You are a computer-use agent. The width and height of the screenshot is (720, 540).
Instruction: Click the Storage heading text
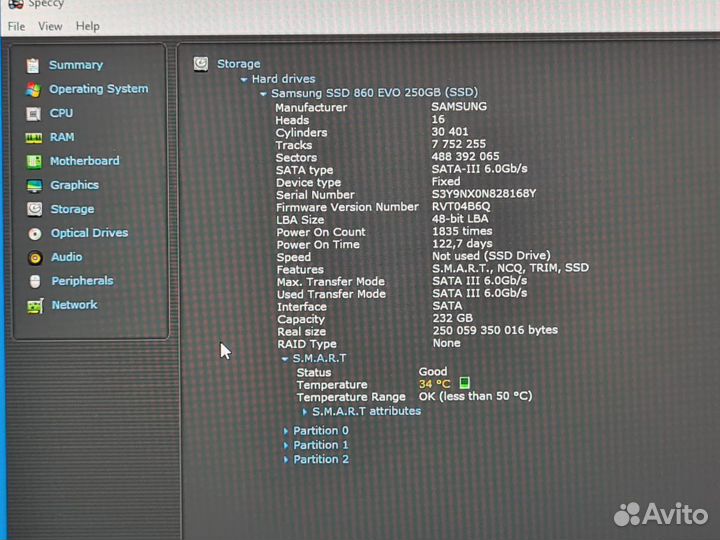[238, 64]
